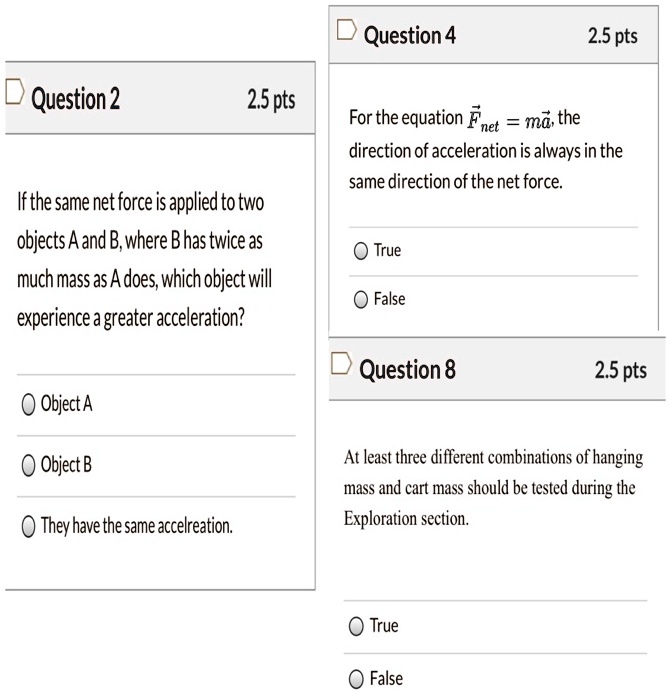
Task: Click the 2.5 pts label of Question 8
Action: coord(620,371)
